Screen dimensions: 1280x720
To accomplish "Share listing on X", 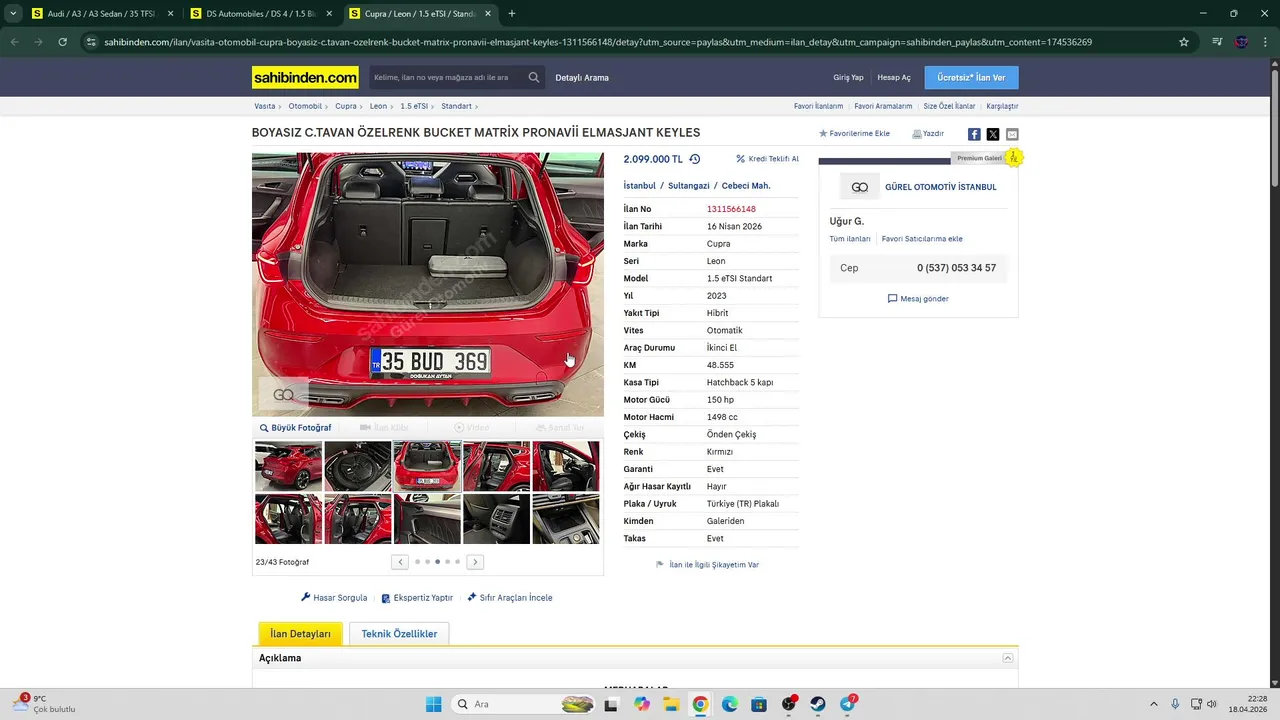I will tap(993, 134).
